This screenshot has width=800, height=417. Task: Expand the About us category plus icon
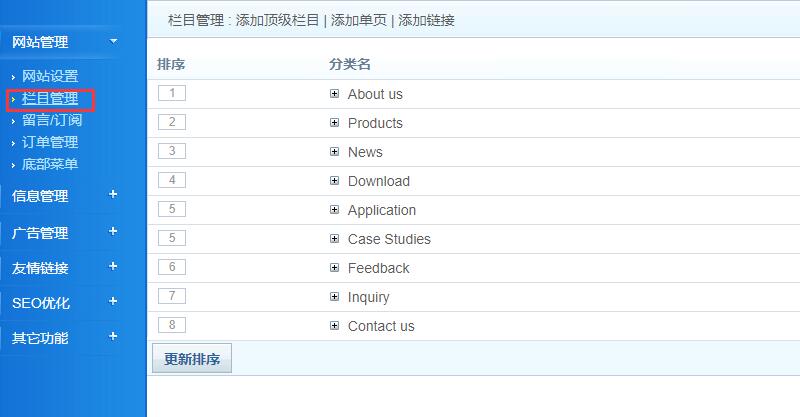(334, 94)
